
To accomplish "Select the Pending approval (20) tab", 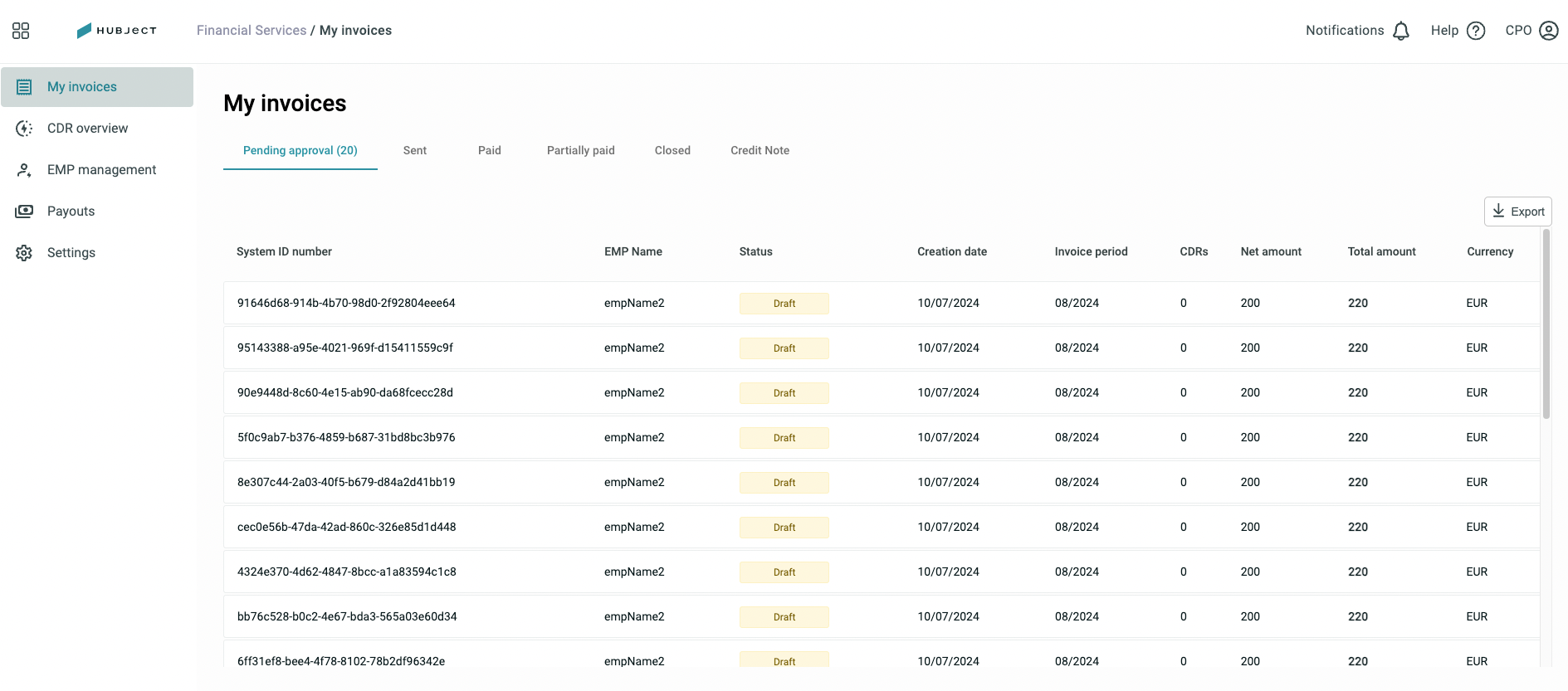I will pos(300,151).
